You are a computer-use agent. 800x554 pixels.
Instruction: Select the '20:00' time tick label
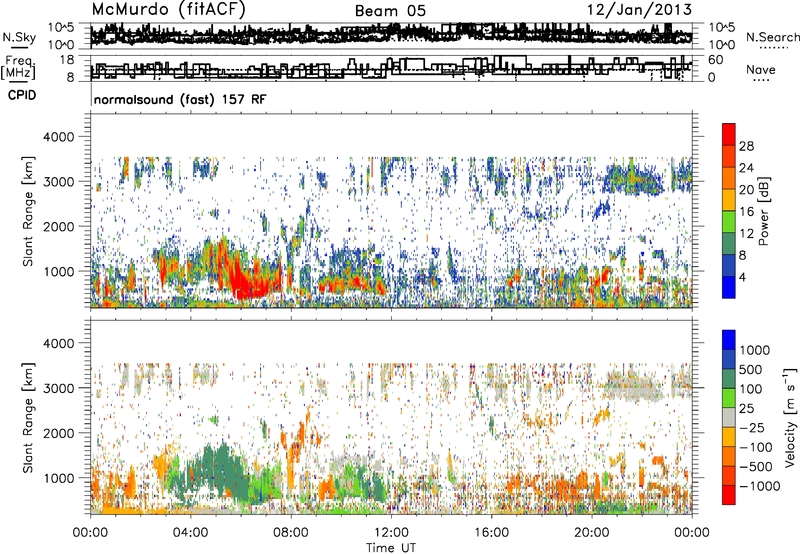tap(591, 533)
